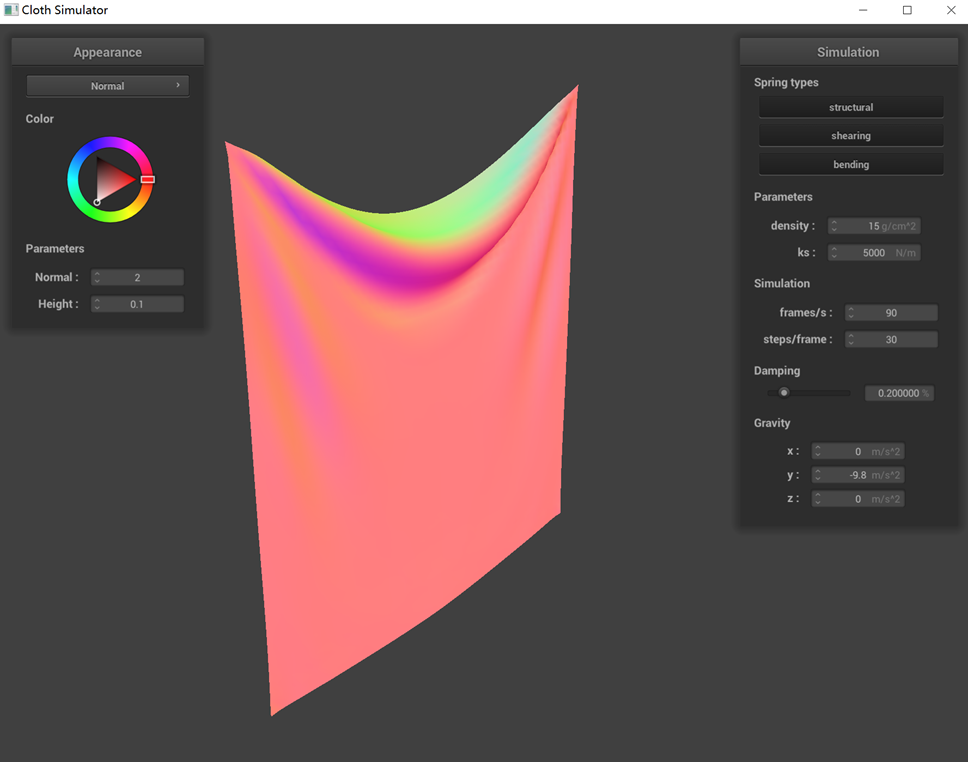Open the Normal shader dropdown
The height and width of the screenshot is (762, 968).
[x=107, y=86]
